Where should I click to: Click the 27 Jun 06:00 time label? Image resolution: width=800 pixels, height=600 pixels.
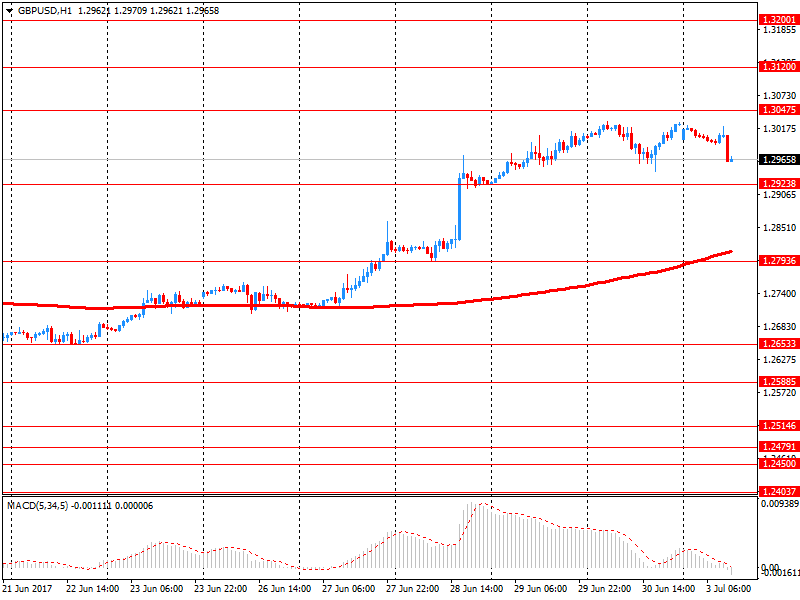coord(348,588)
